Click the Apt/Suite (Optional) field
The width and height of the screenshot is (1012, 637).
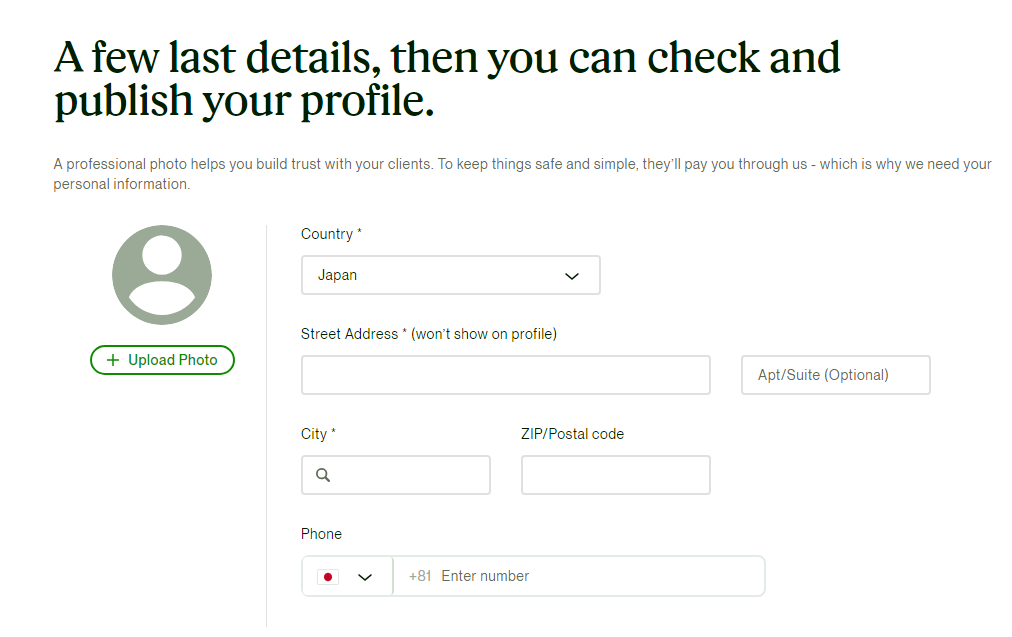tap(835, 375)
